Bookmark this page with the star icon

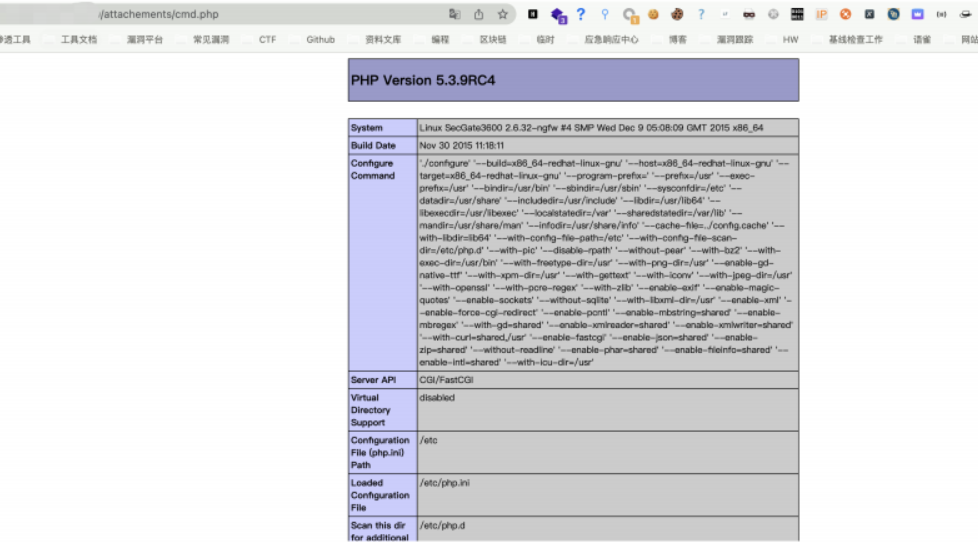503,14
